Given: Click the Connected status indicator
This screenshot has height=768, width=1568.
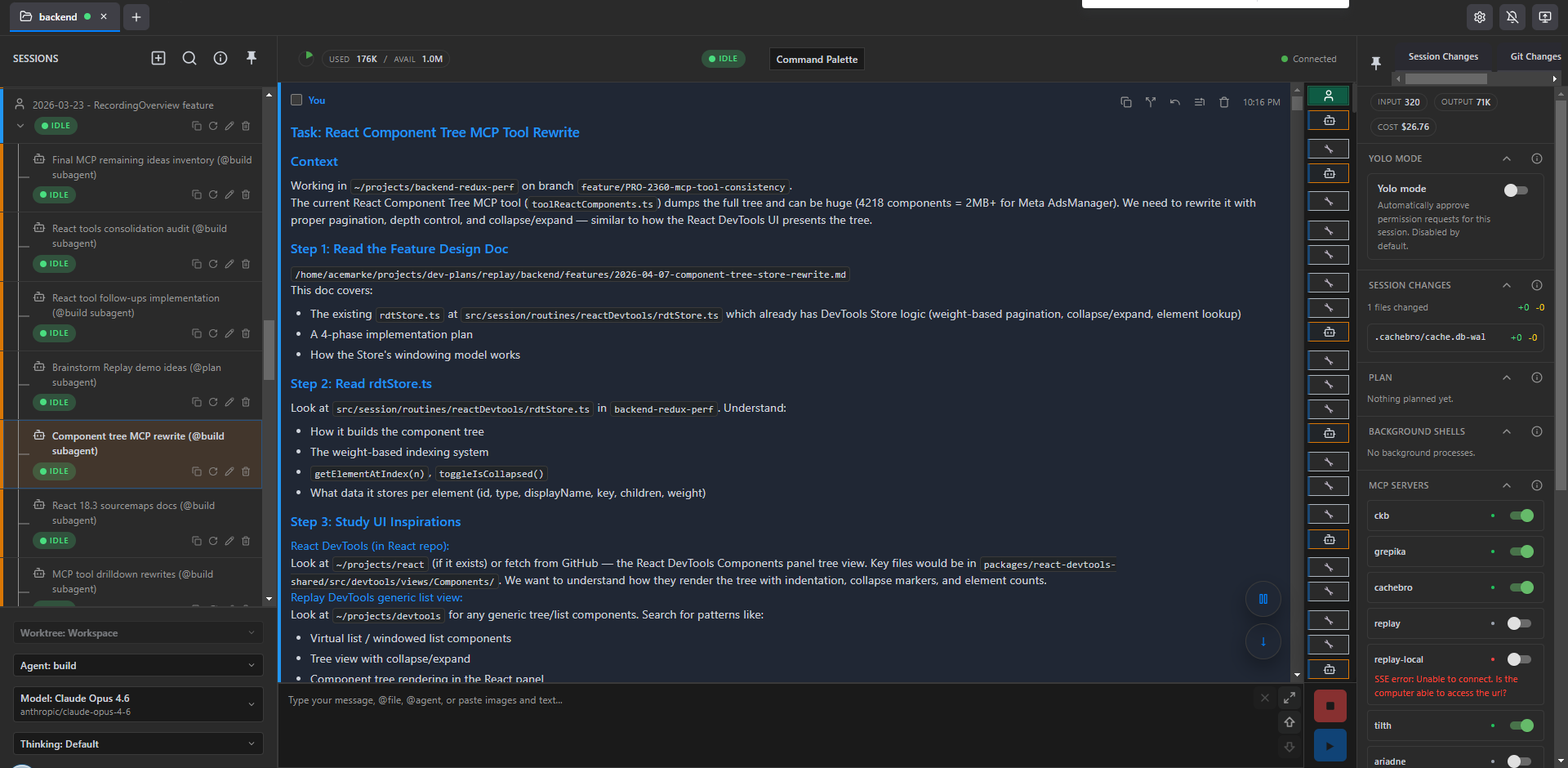Looking at the screenshot, I should (x=1309, y=59).
